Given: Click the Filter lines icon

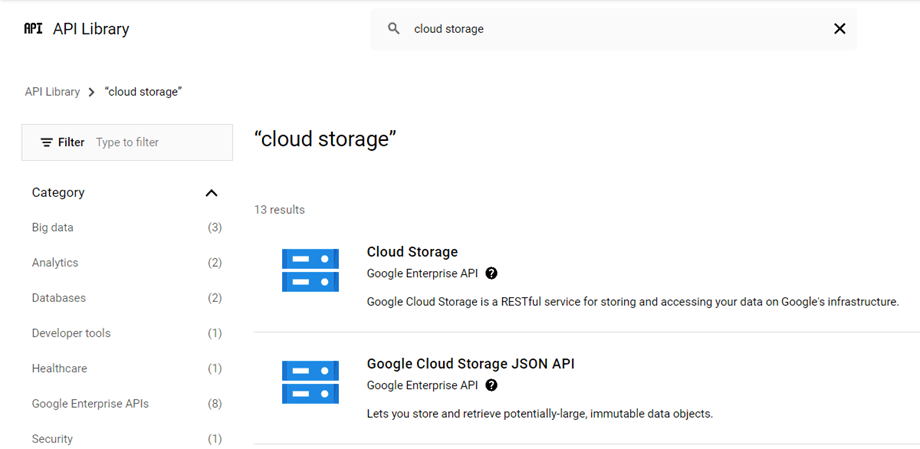Looking at the screenshot, I should [46, 143].
